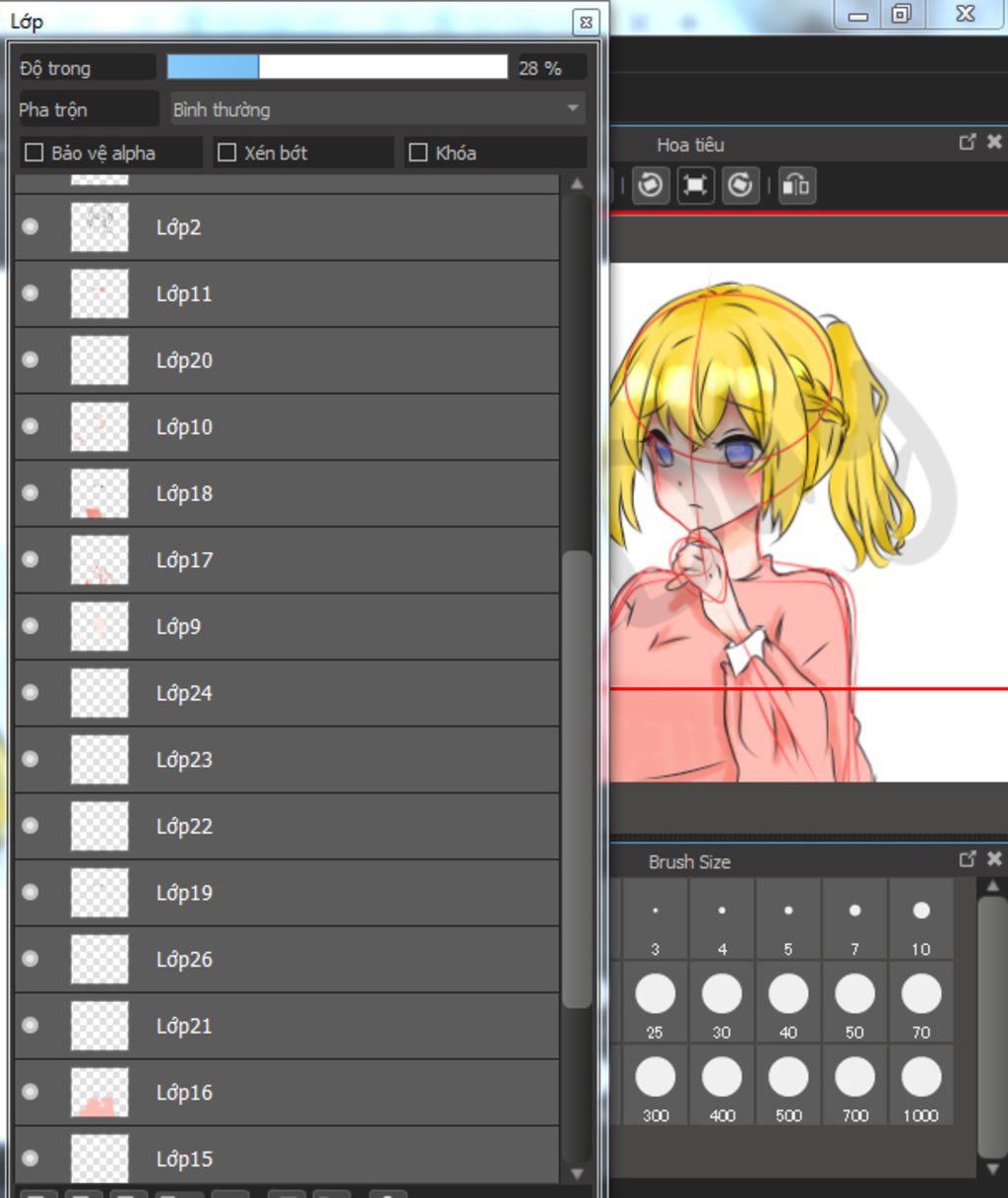Click the Lớp16 layer thumbnail

point(99,1093)
